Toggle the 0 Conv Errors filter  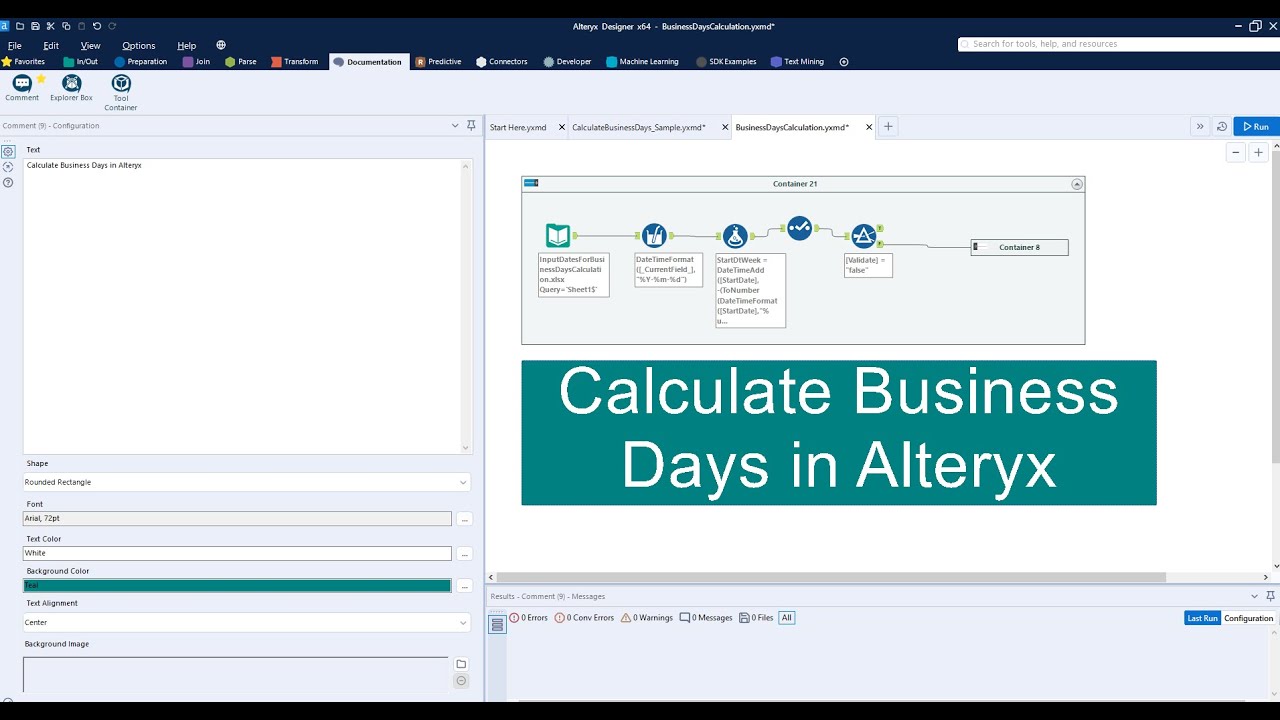584,618
